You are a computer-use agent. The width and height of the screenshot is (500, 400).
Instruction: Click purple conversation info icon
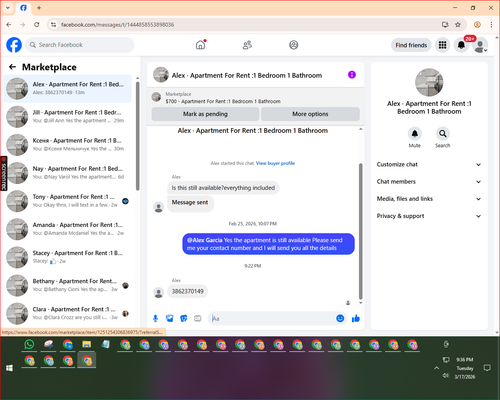click(352, 75)
